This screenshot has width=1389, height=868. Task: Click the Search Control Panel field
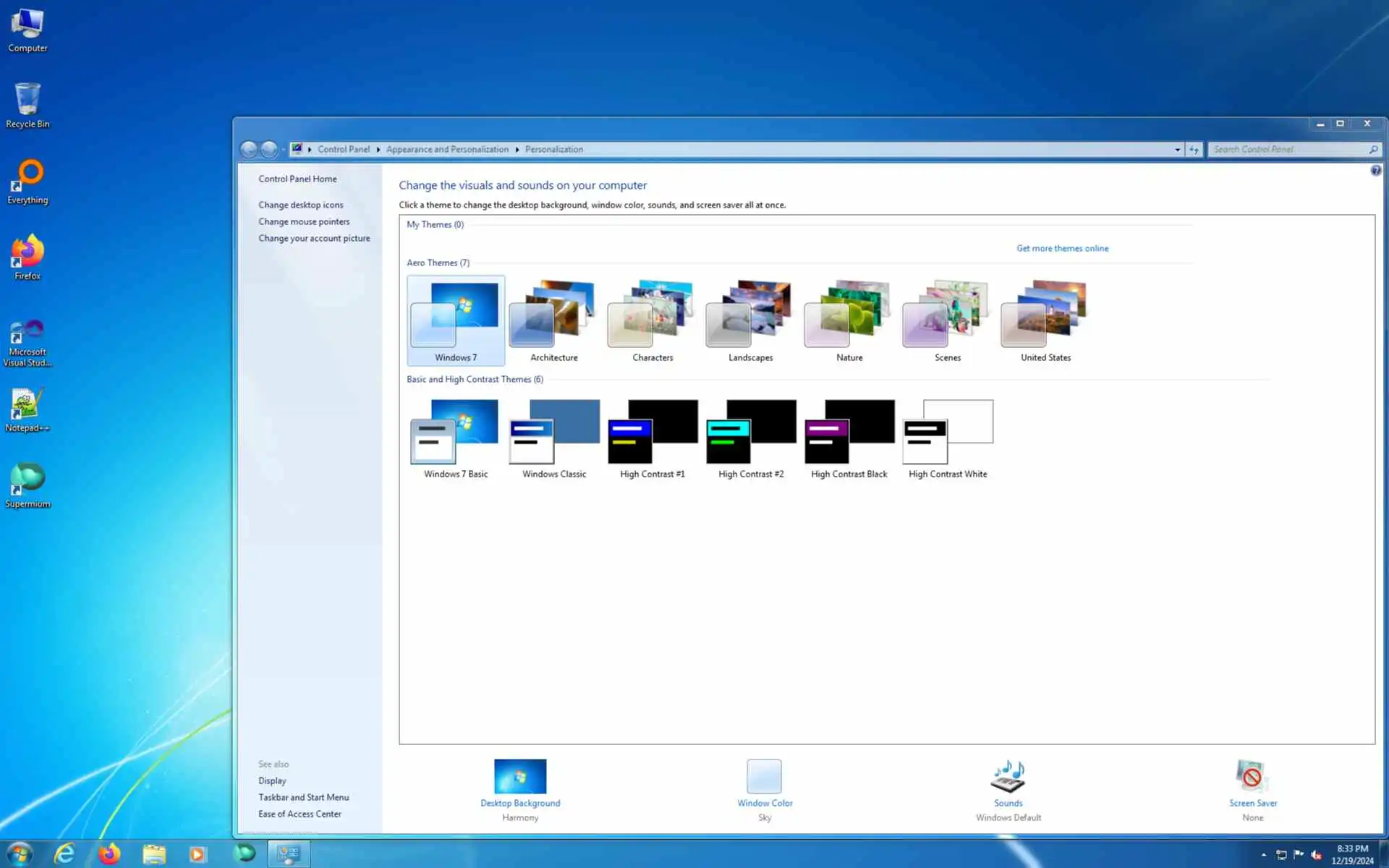(1288, 150)
